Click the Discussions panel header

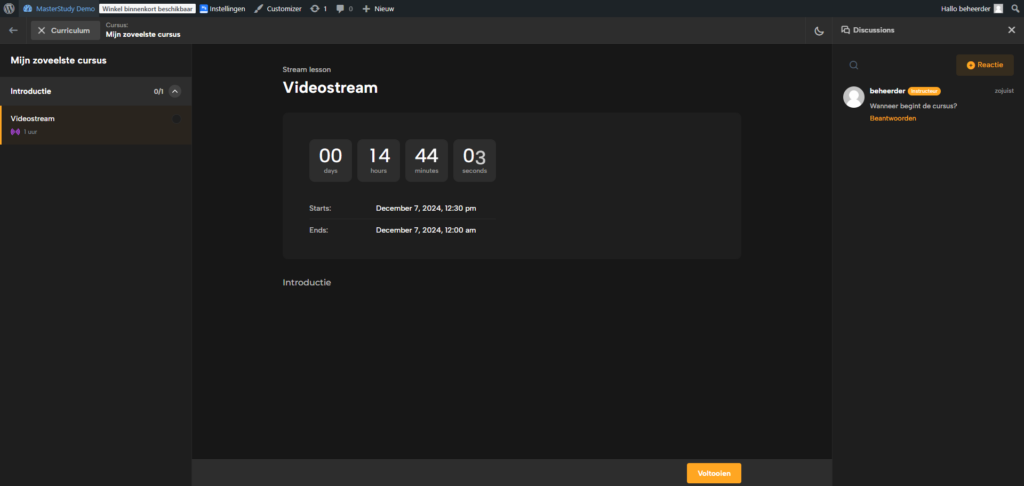[868, 30]
